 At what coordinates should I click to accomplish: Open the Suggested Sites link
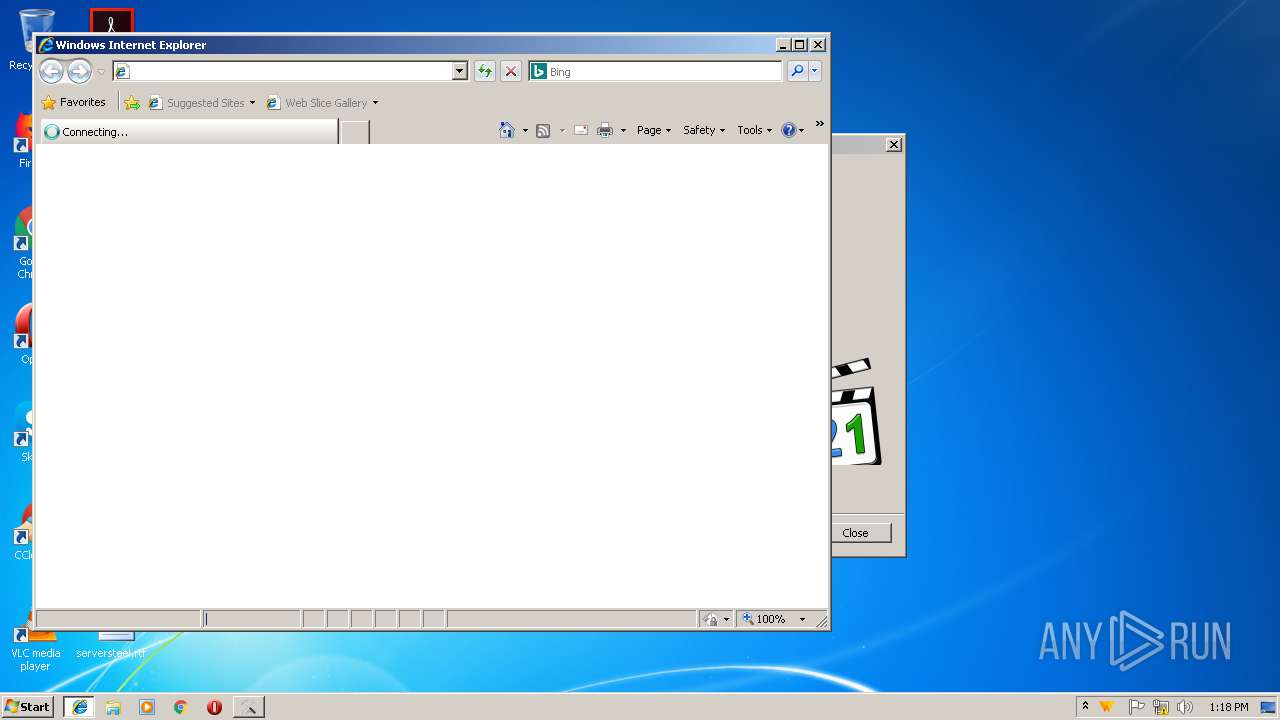click(201, 102)
